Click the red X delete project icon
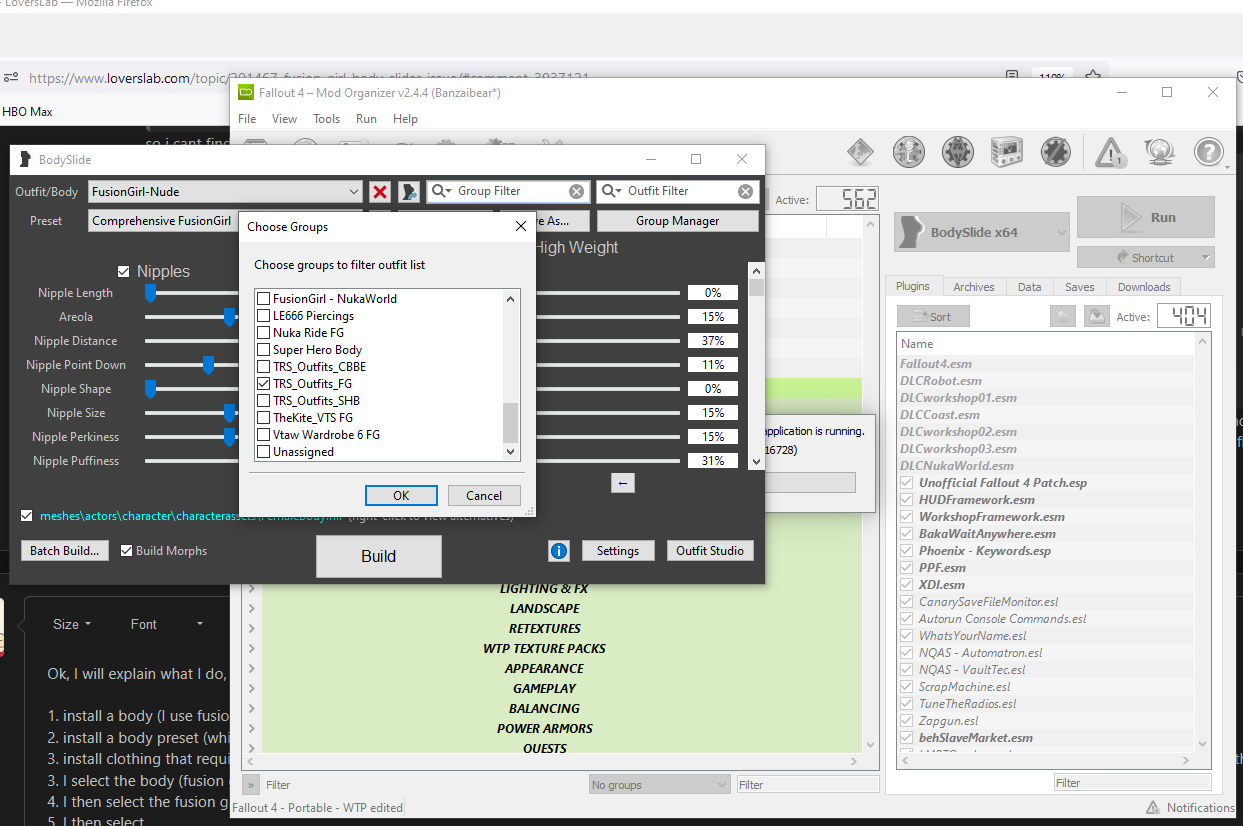This screenshot has width=1243, height=826. pyautogui.click(x=380, y=192)
